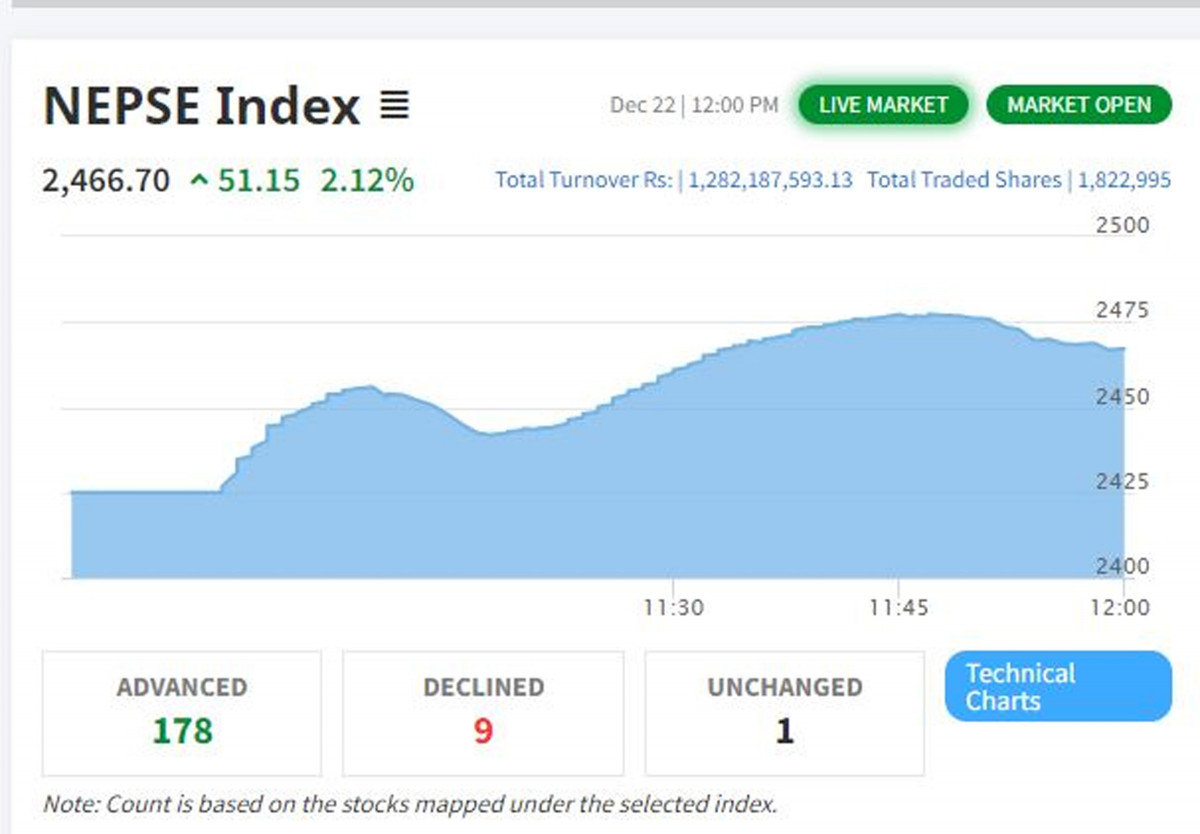Open the index list menu beside NEPSE Index
The height and width of the screenshot is (834, 1200).
tap(395, 105)
